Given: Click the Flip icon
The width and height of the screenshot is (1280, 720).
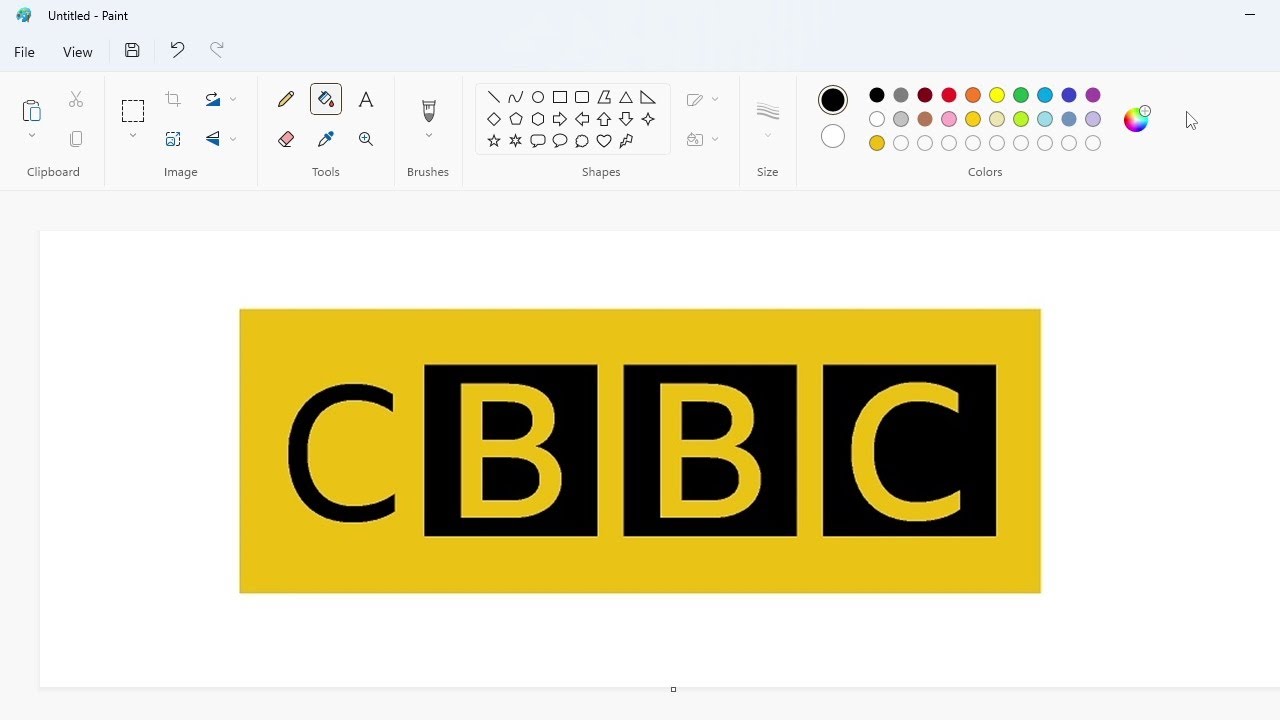Looking at the screenshot, I should coord(213,139).
